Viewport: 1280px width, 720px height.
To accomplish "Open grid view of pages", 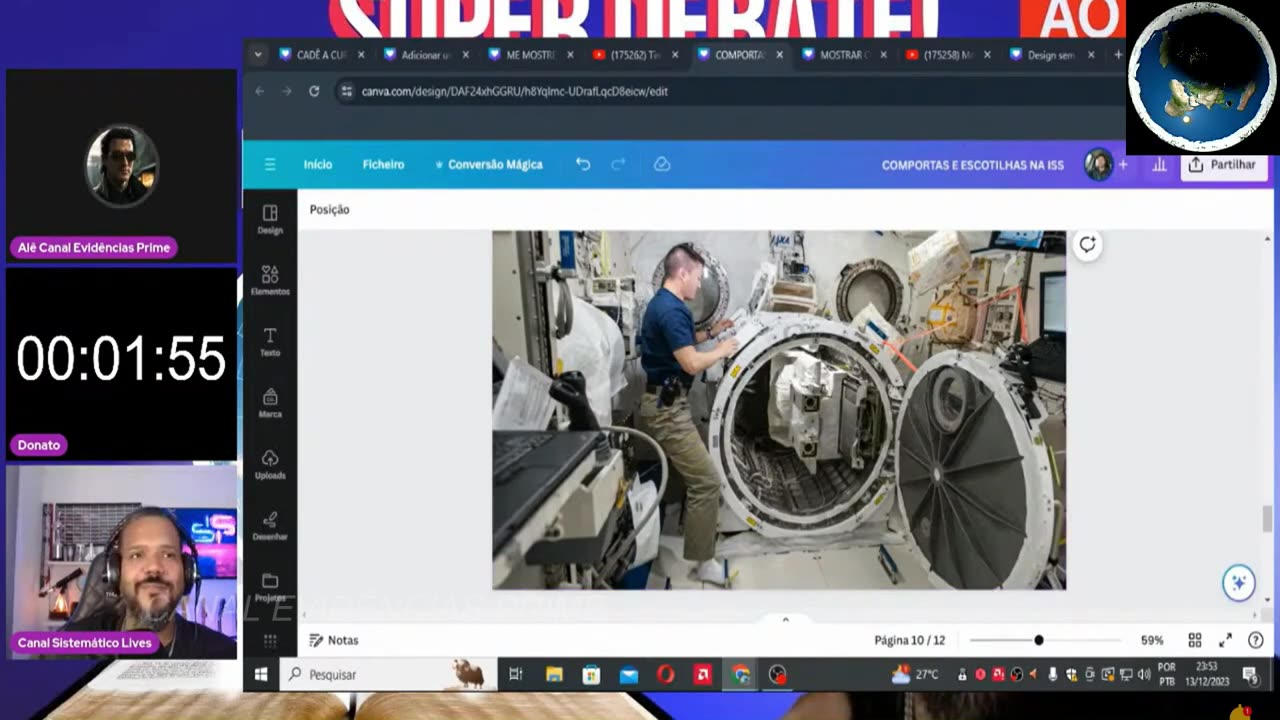I will pos(1195,640).
